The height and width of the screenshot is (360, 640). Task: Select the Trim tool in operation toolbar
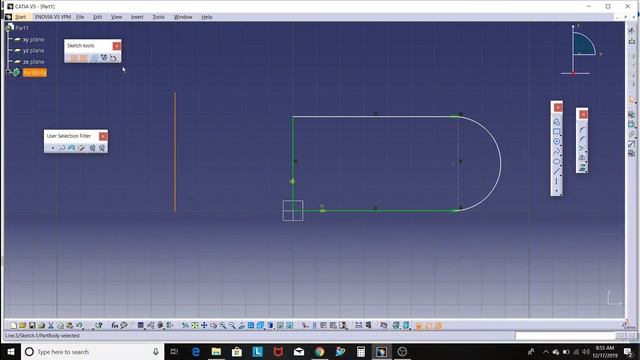(x=582, y=149)
